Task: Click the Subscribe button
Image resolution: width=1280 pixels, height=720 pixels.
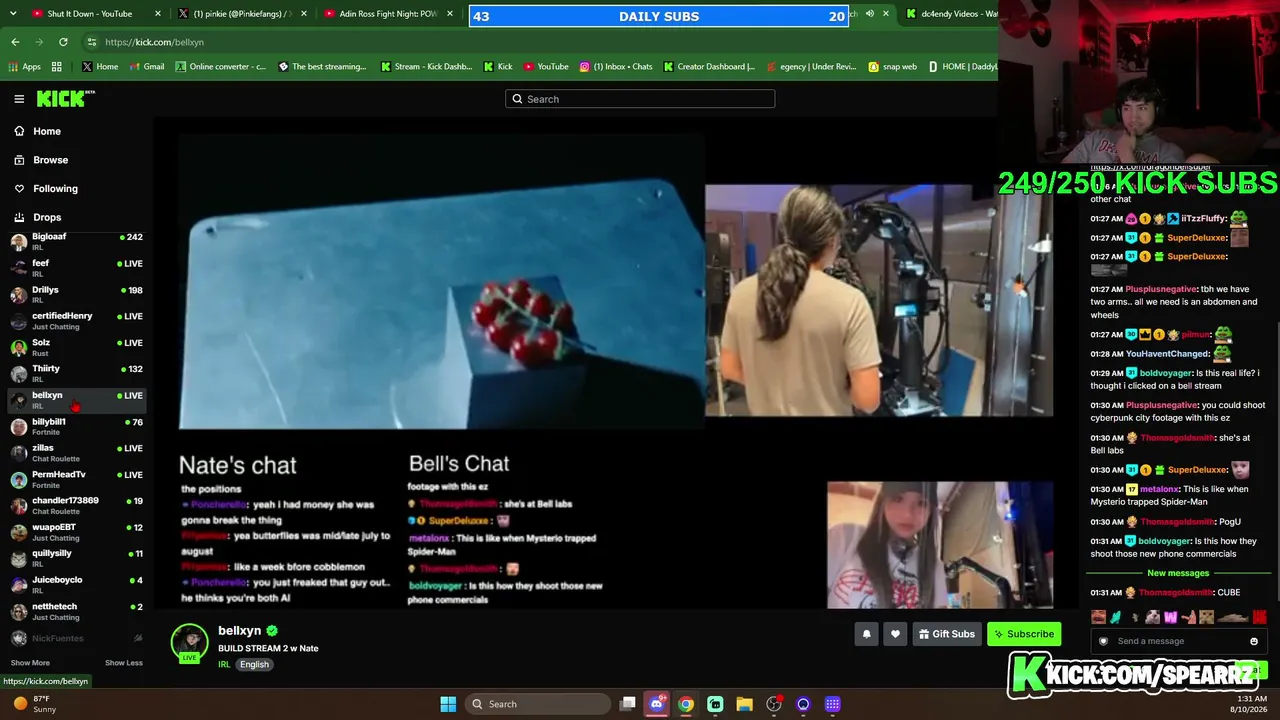Action: click(1024, 634)
